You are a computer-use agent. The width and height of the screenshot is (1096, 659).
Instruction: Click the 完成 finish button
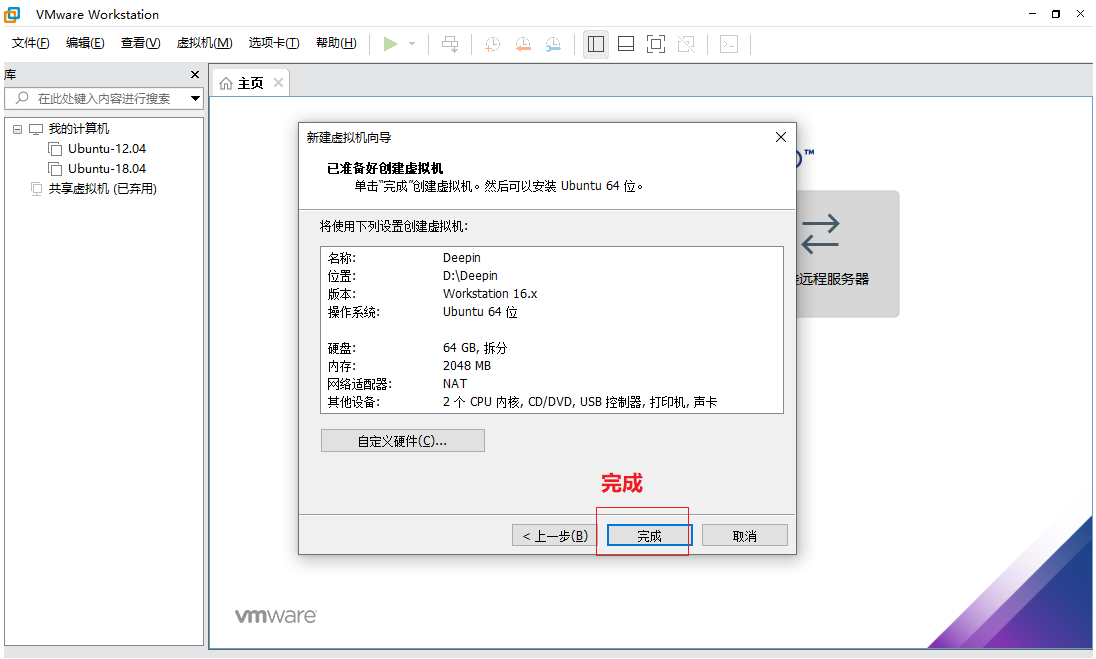pos(649,536)
